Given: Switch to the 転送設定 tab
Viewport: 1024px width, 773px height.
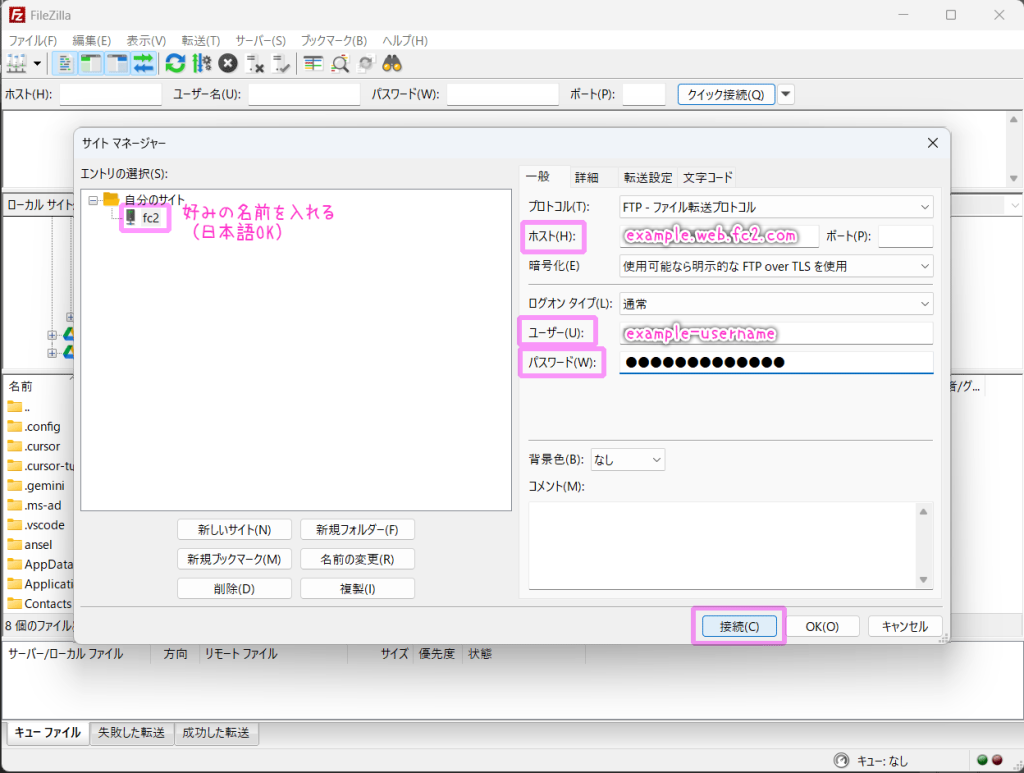Looking at the screenshot, I should click(x=647, y=178).
